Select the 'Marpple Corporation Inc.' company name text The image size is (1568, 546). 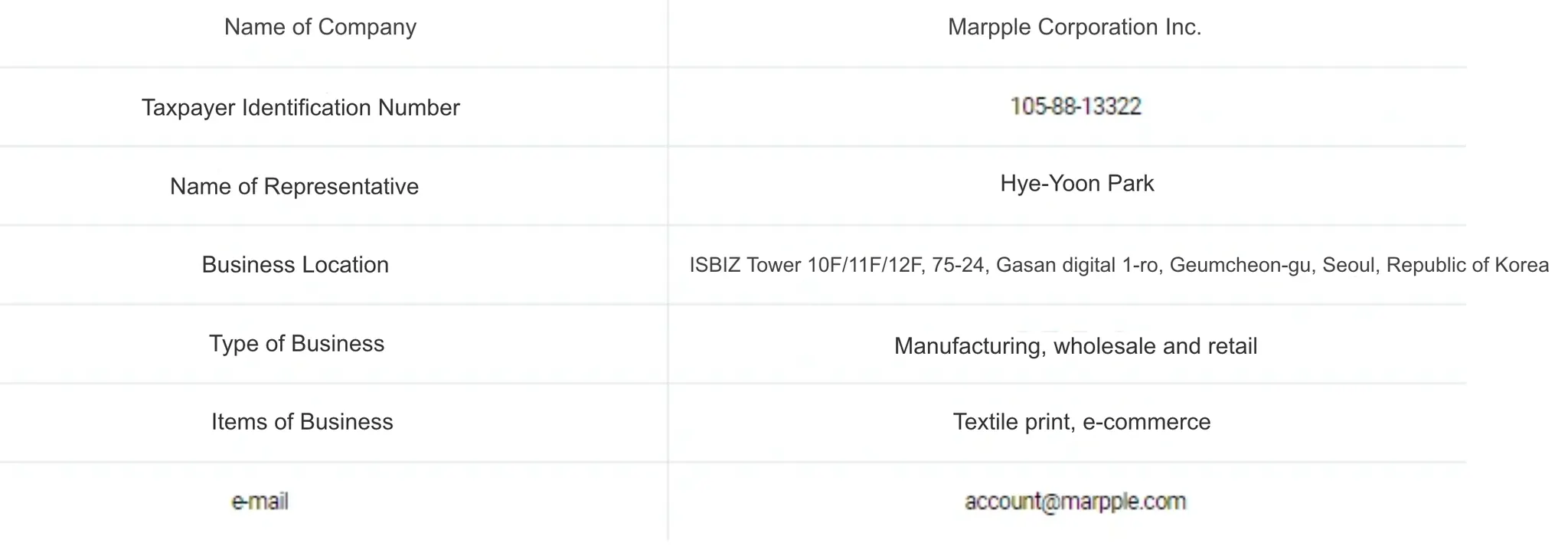pos(1074,28)
